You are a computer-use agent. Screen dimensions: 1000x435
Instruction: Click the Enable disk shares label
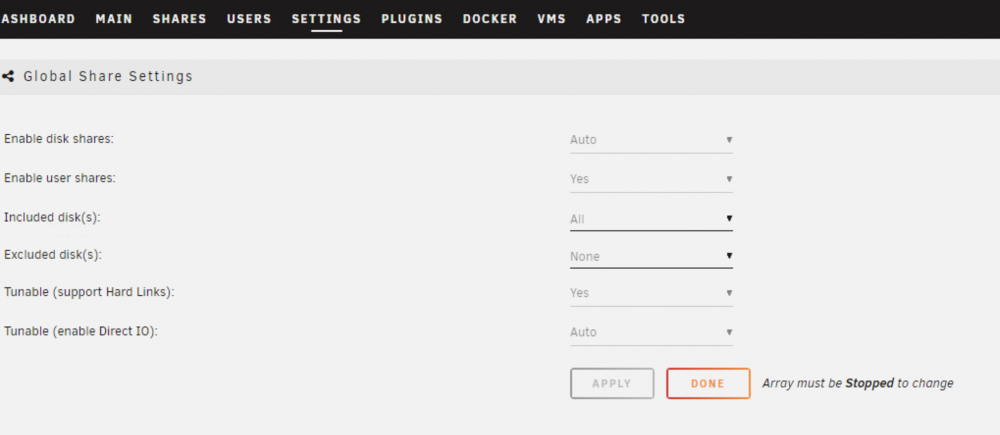tap(59, 139)
